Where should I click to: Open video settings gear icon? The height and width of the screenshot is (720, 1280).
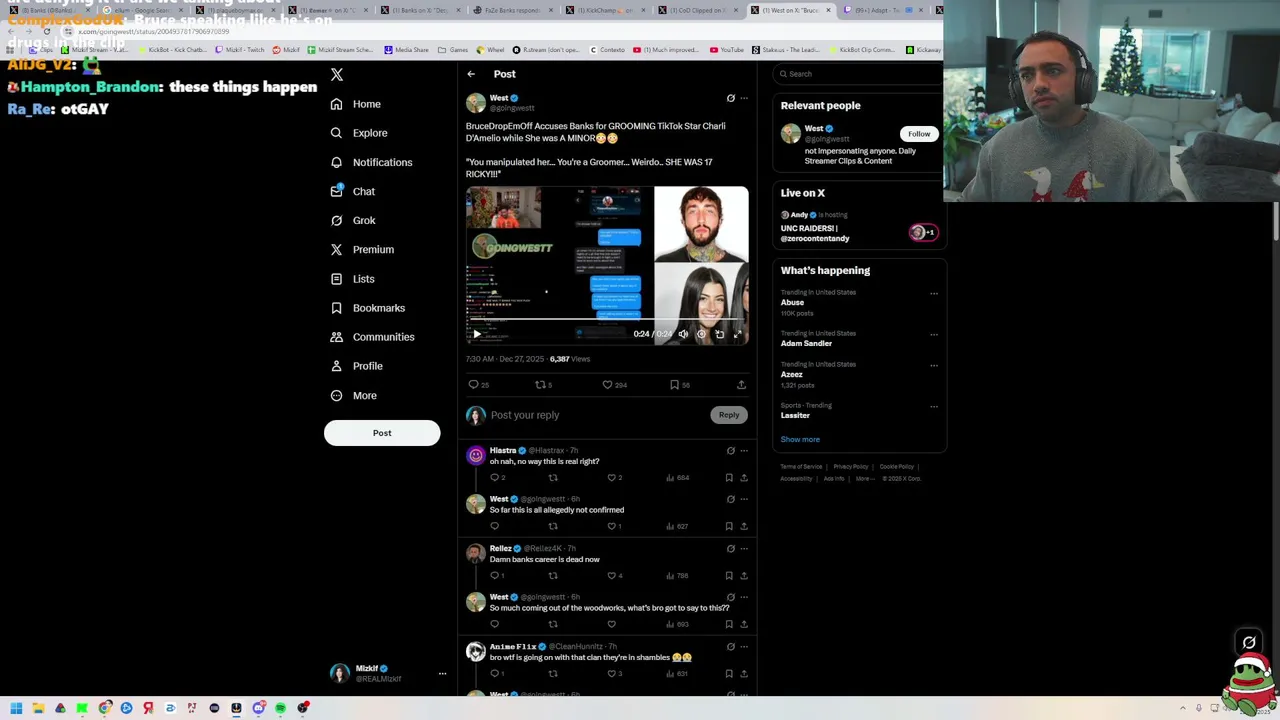pyautogui.click(x=701, y=334)
